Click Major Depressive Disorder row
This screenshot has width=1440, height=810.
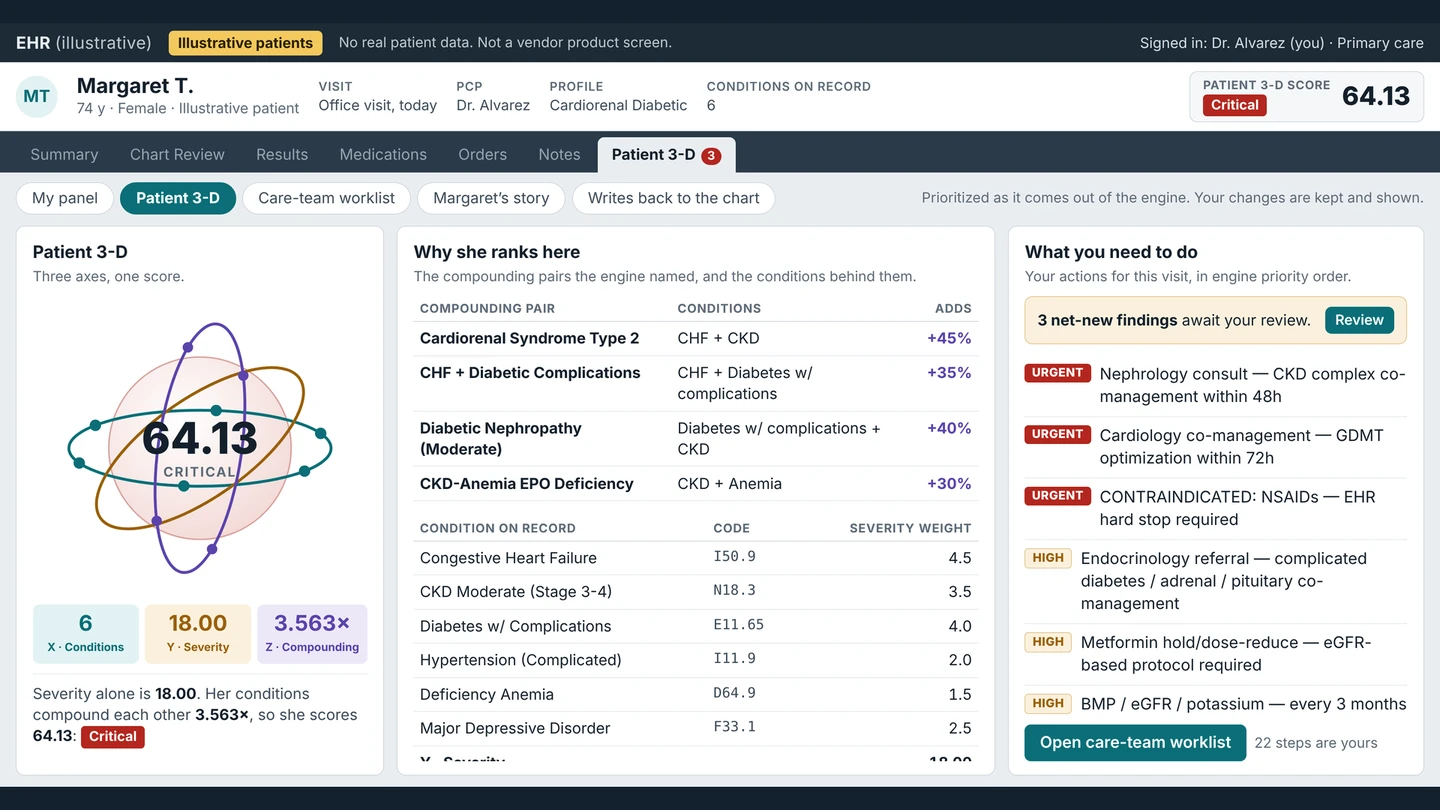pyautogui.click(x=696, y=728)
